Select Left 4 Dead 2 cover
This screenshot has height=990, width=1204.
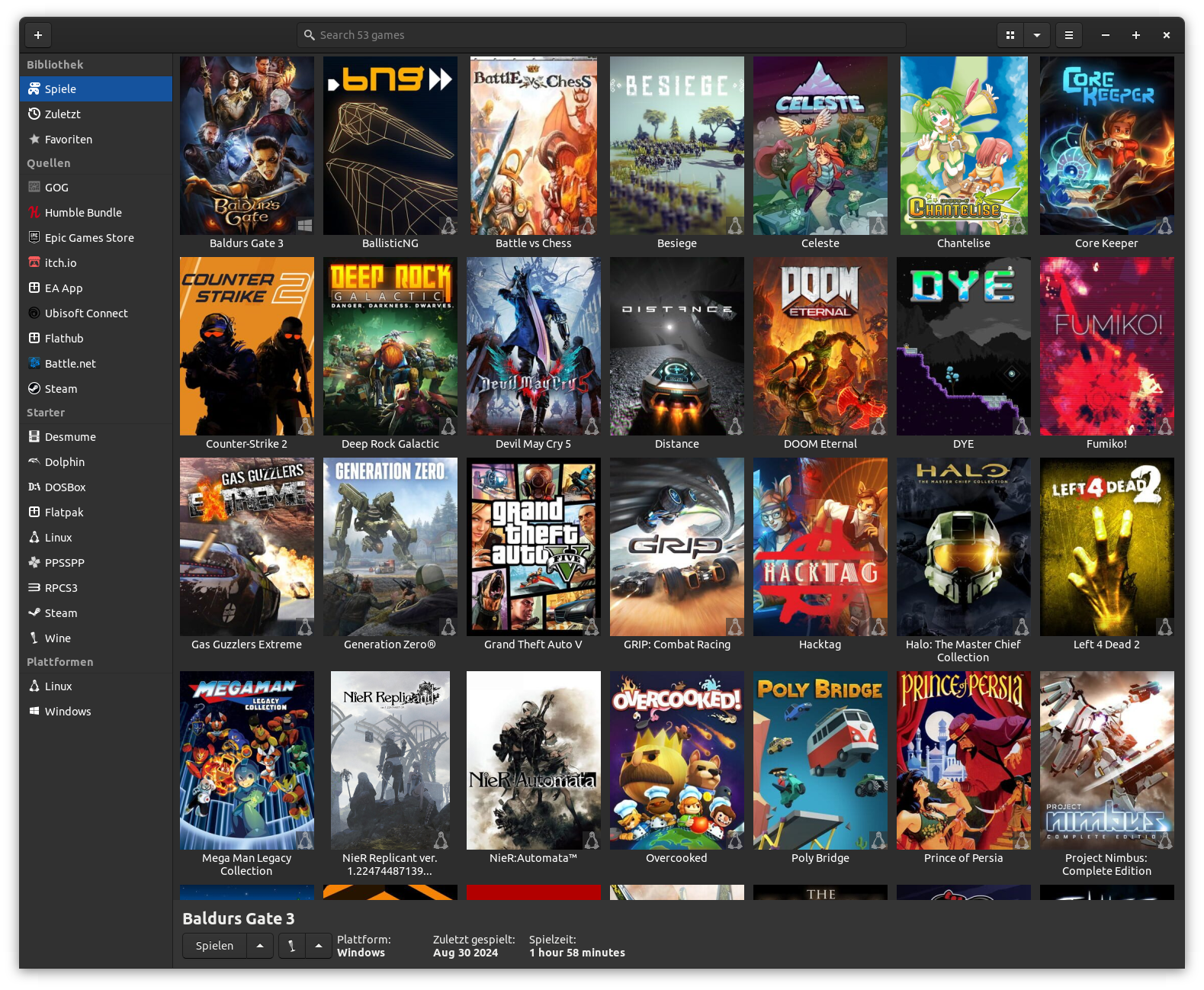(1107, 547)
